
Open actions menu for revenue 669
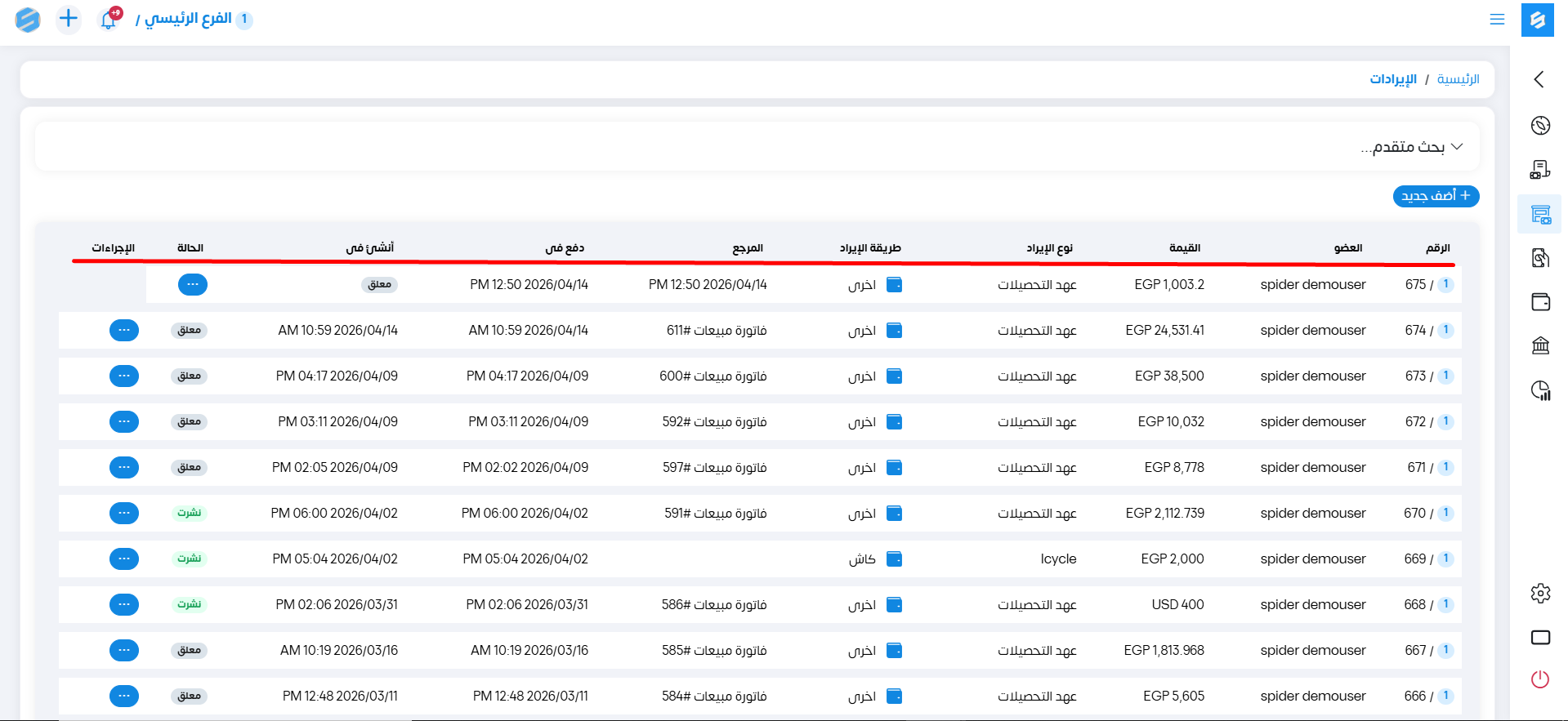pos(124,559)
